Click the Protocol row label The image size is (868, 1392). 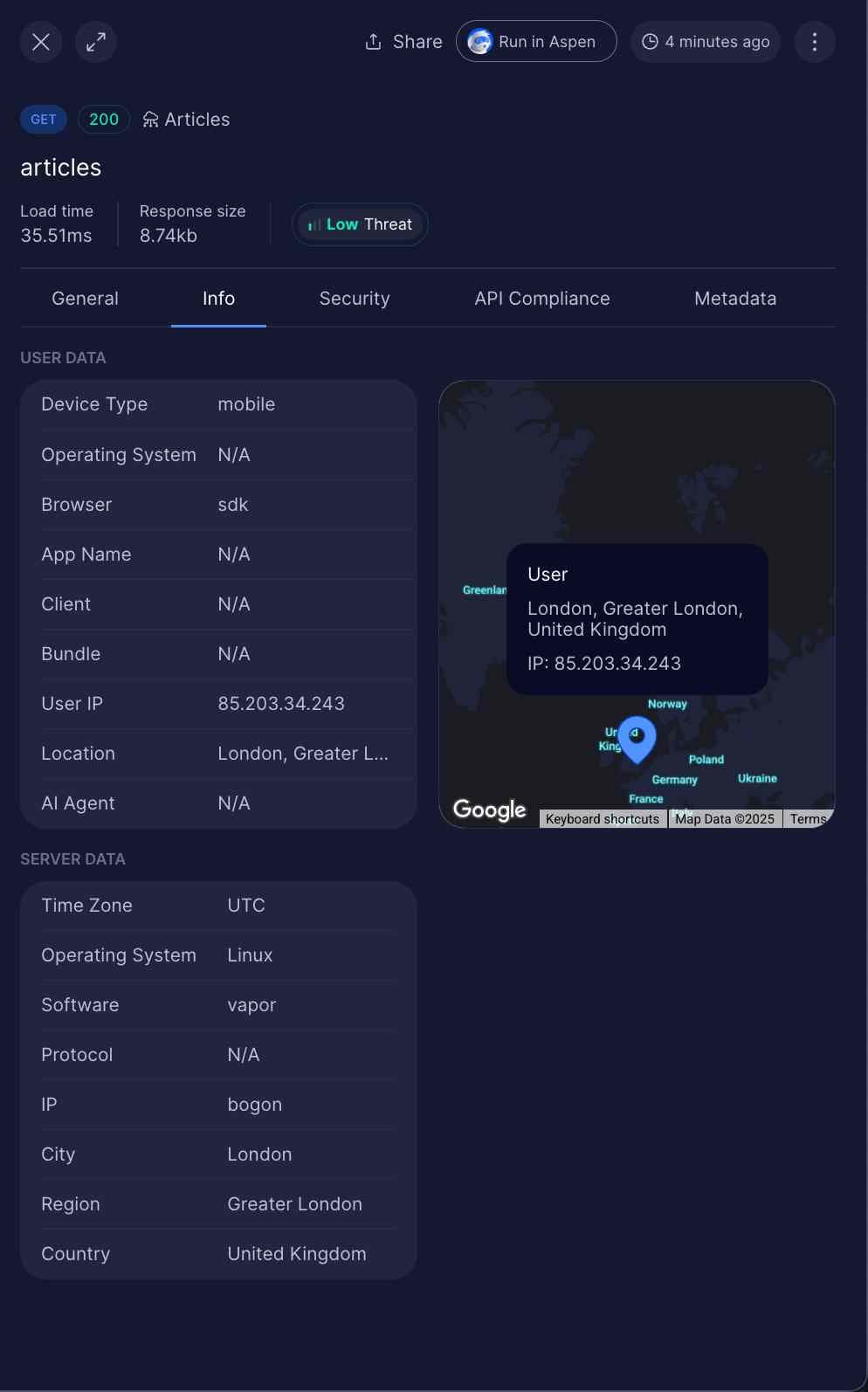(x=77, y=1055)
